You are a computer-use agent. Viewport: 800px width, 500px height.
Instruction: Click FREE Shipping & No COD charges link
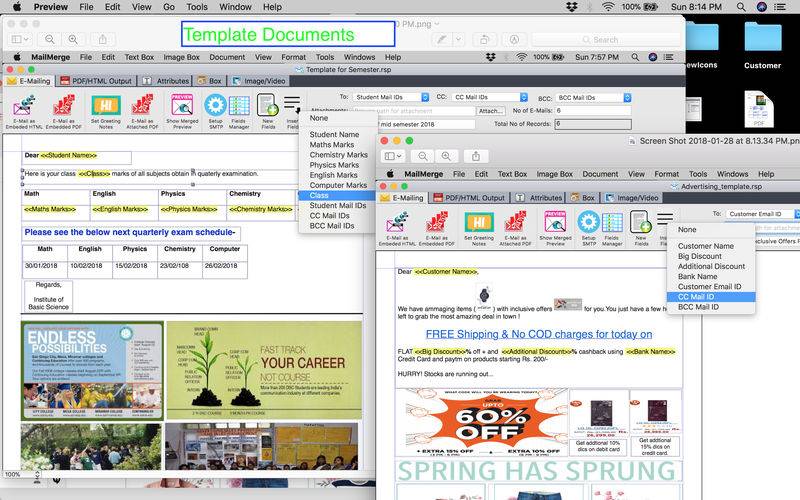tap(539, 334)
